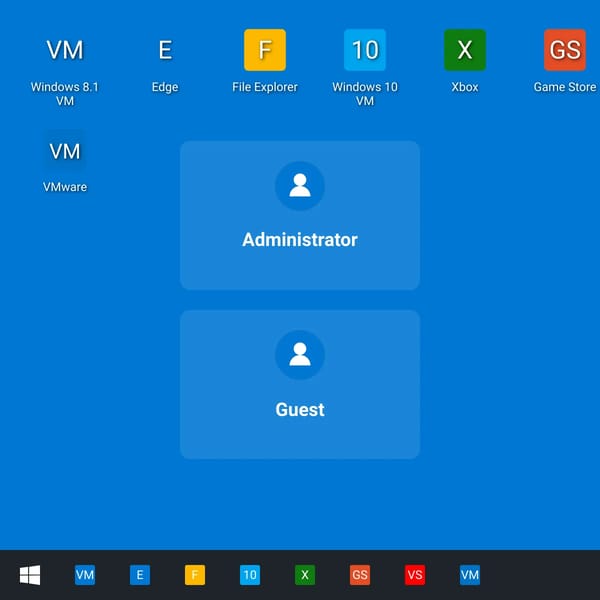Click the red VS taskbar icon
The height and width of the screenshot is (600, 600).
[x=415, y=575]
